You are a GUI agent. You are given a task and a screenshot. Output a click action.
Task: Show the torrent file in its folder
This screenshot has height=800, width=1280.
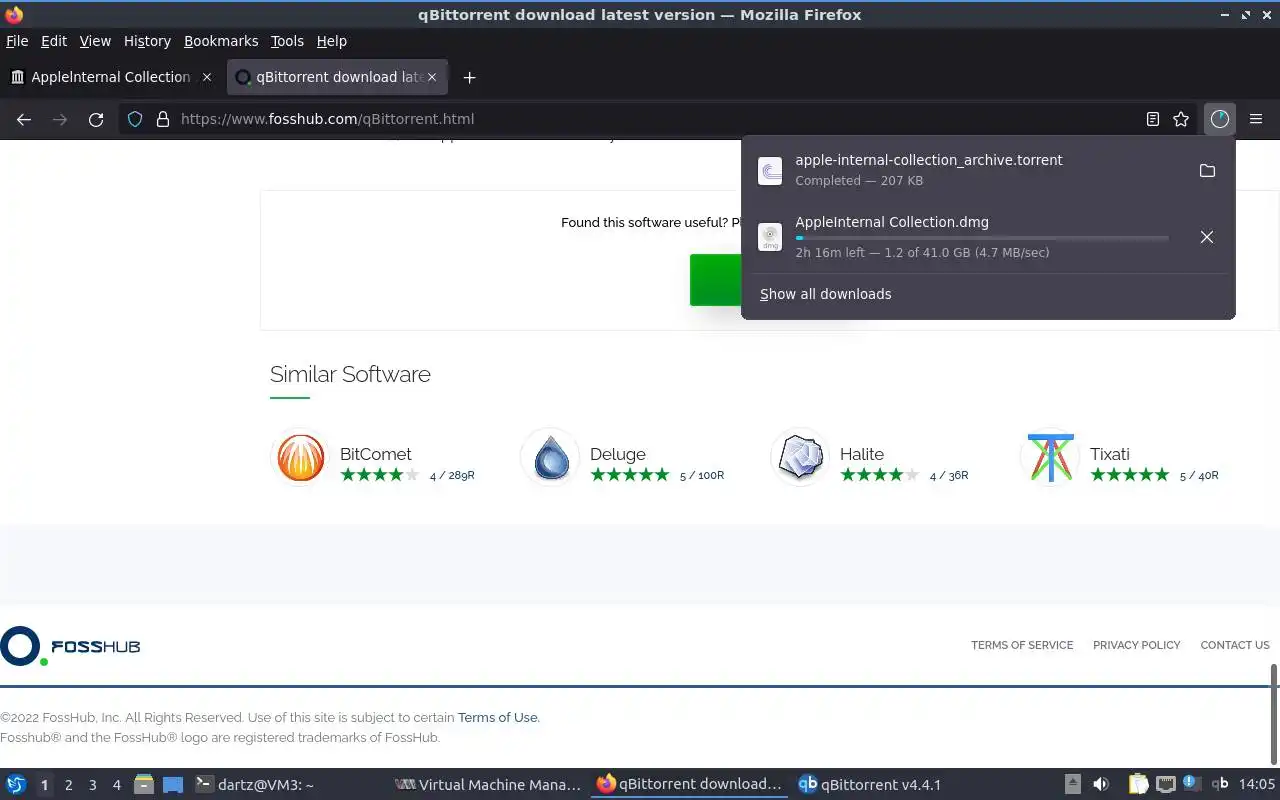(1207, 170)
